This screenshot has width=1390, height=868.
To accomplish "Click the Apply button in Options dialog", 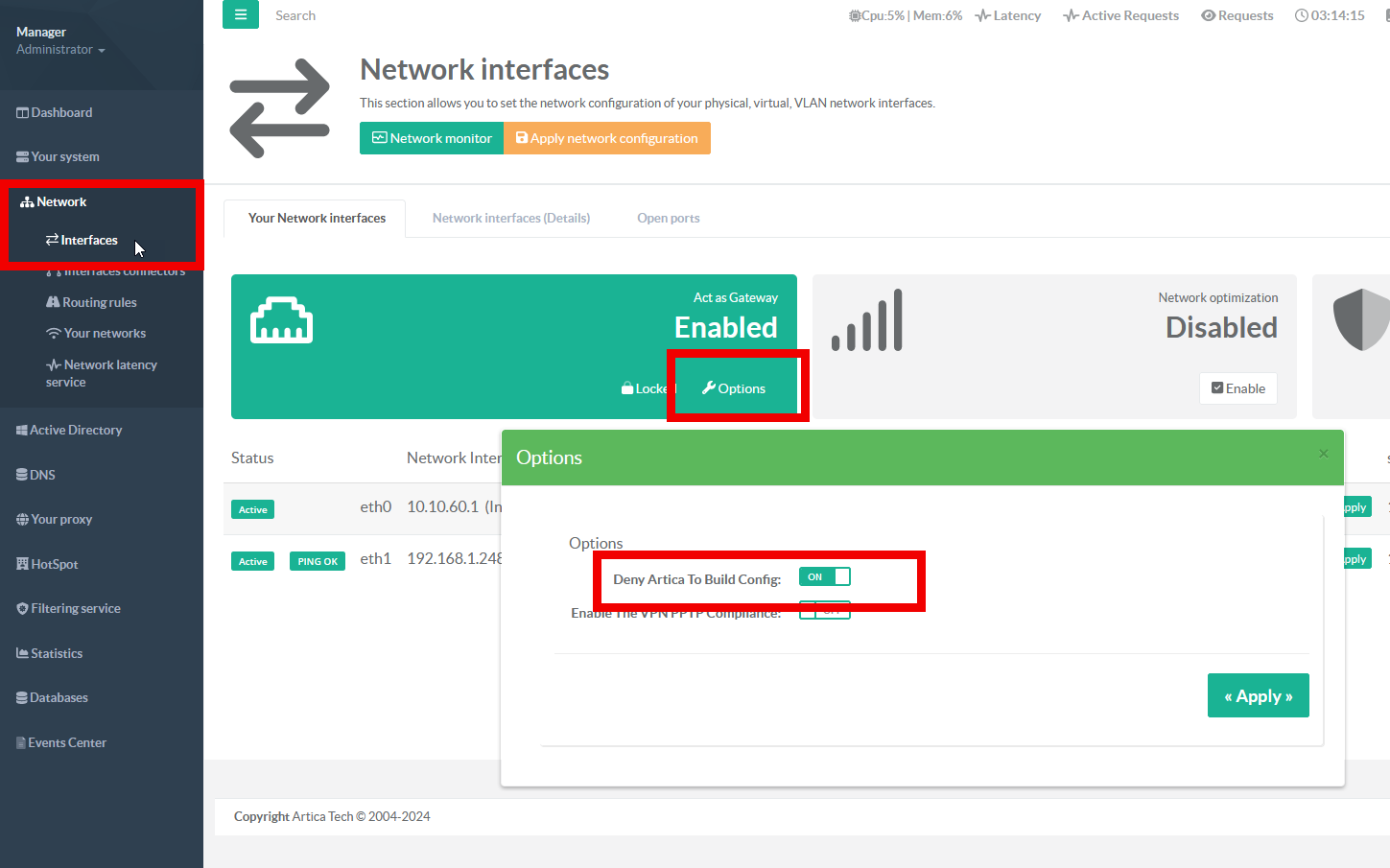I will 1258,696.
